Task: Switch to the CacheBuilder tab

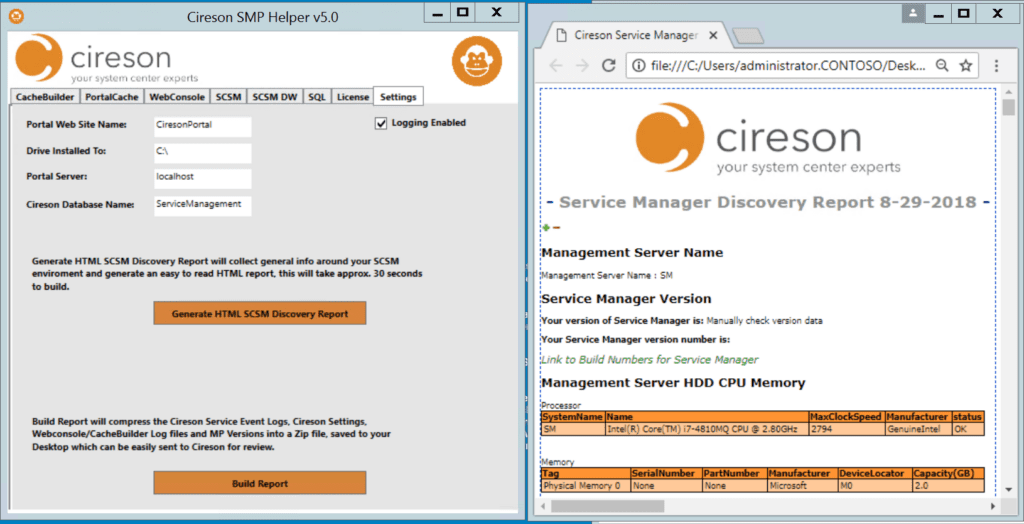Action: tap(45, 97)
